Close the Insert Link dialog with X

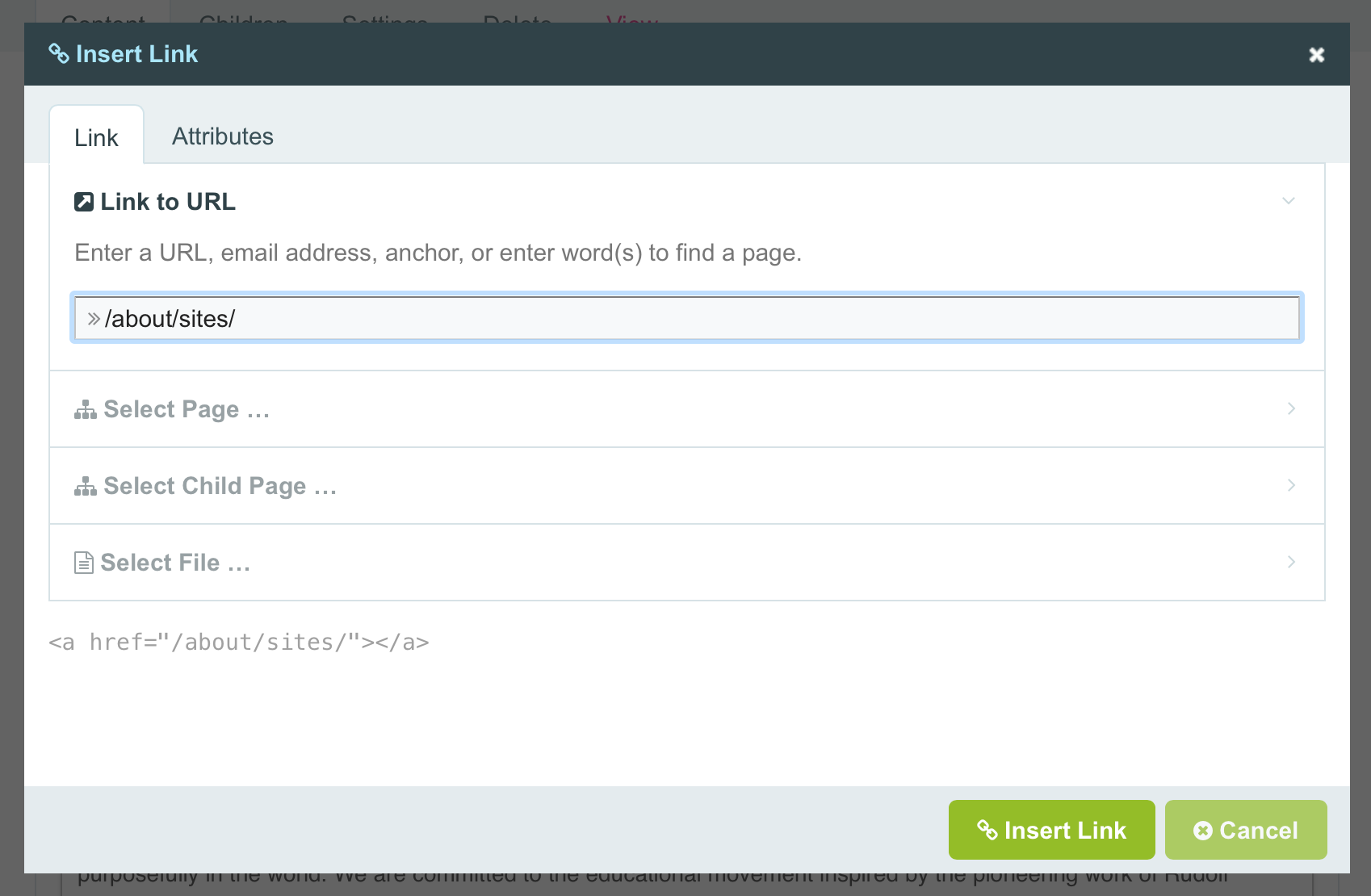[x=1316, y=54]
